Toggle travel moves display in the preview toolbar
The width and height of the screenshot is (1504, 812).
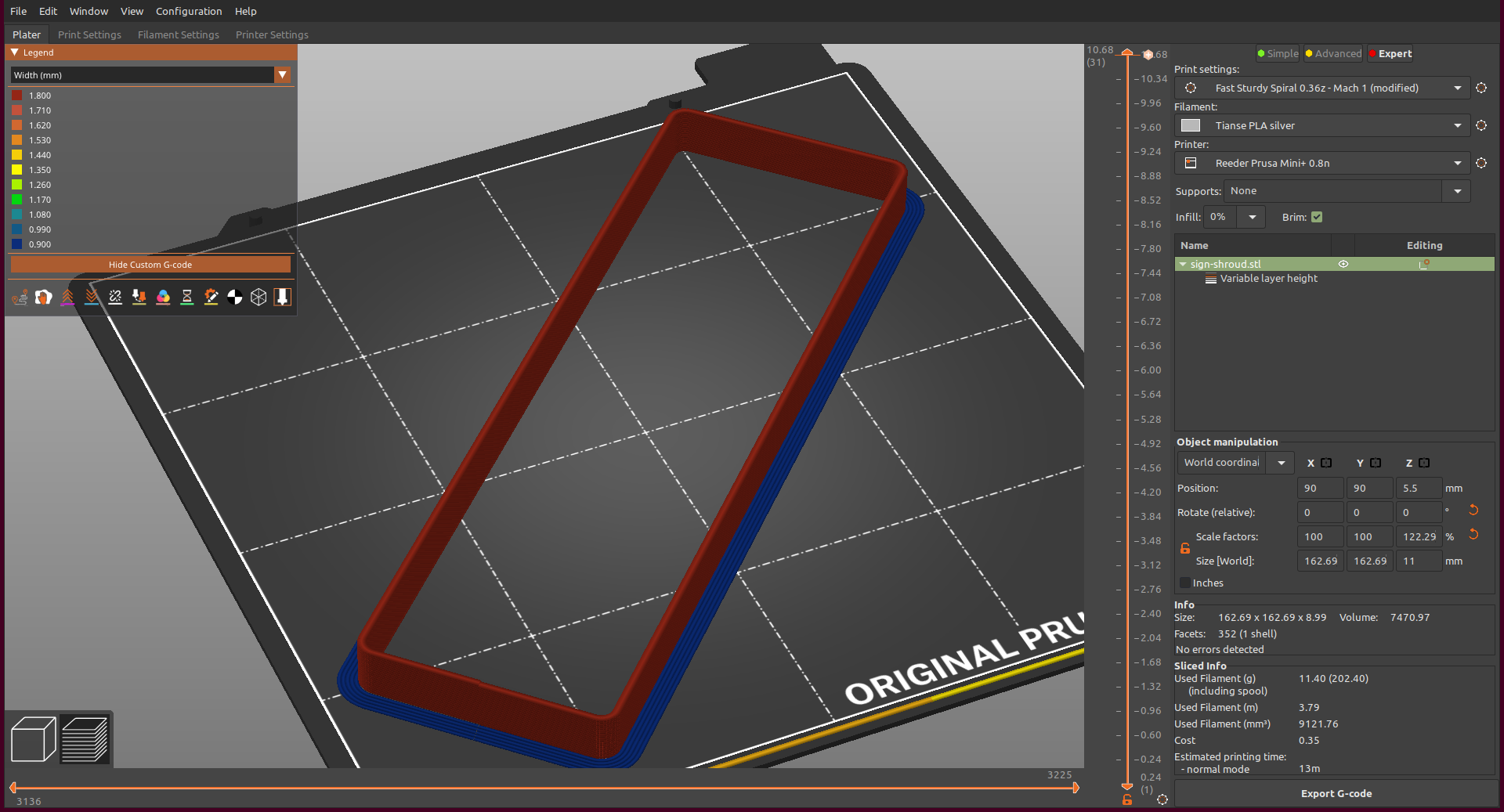(20, 298)
